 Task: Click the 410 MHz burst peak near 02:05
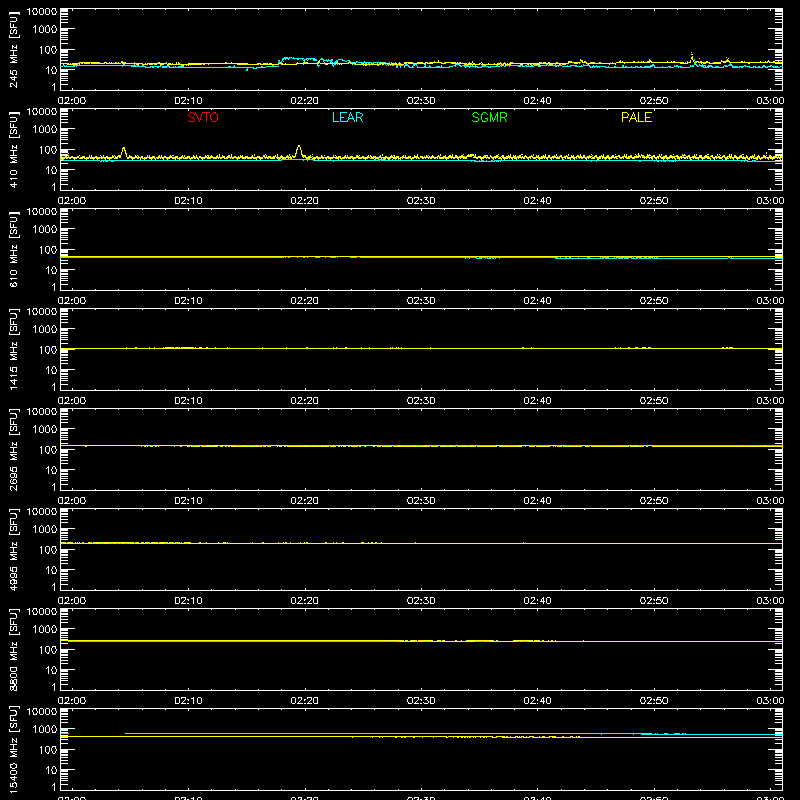[123, 149]
